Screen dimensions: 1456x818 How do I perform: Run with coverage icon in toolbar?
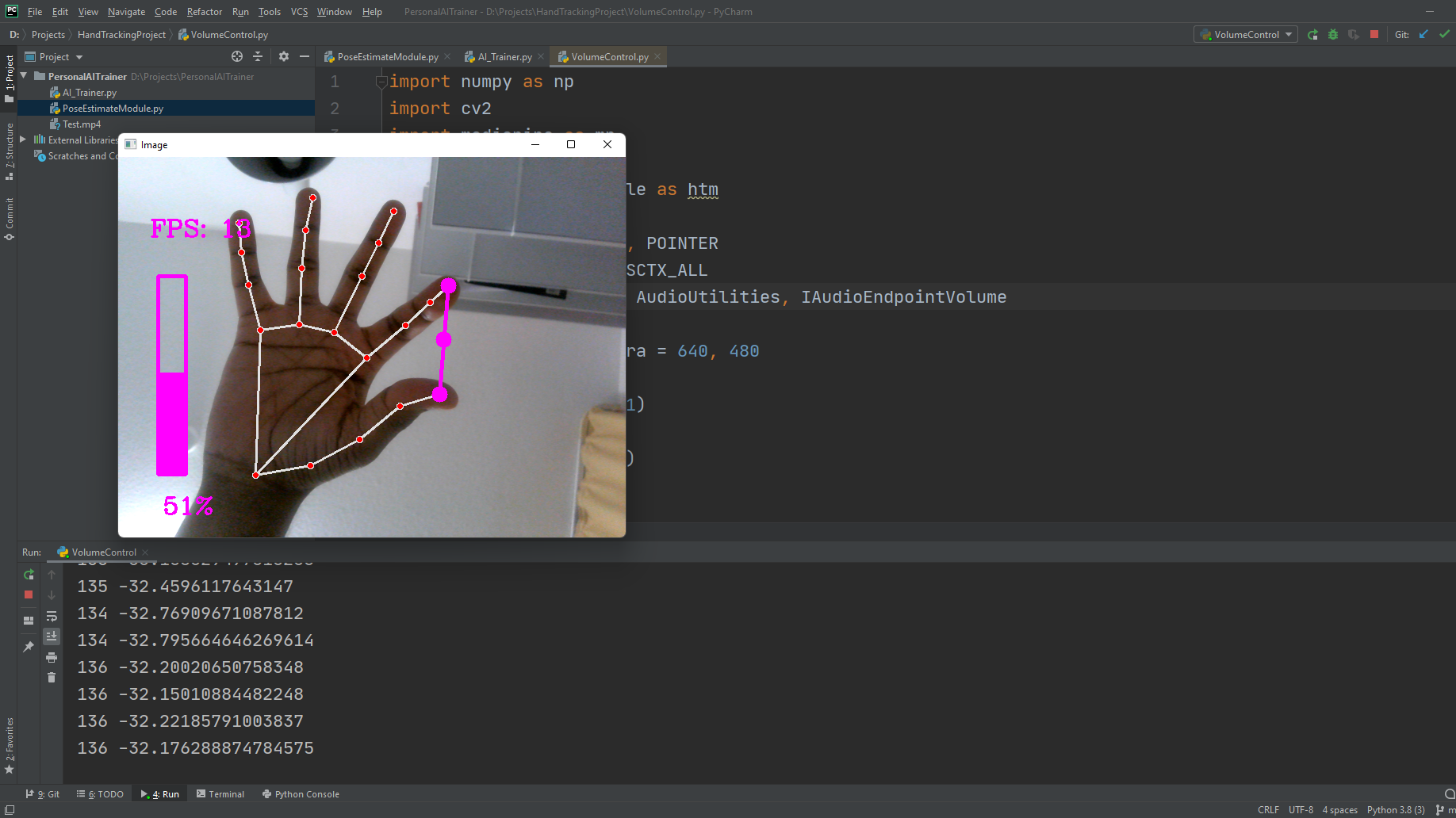coord(1354,34)
